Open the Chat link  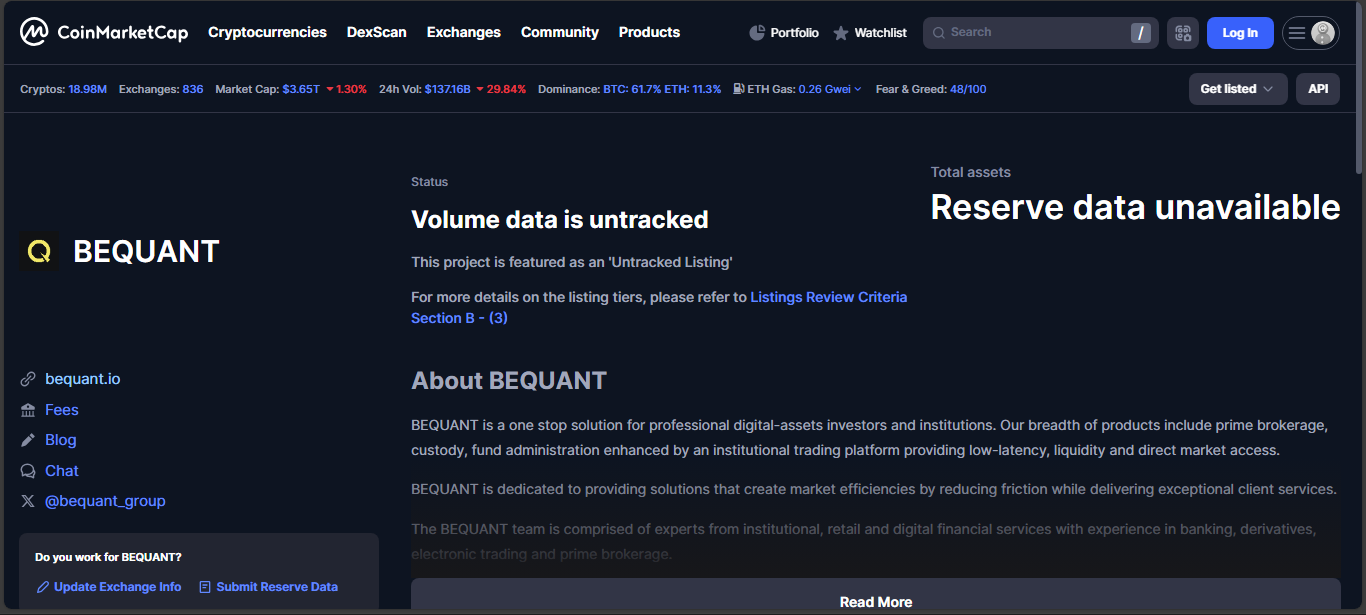coord(62,471)
